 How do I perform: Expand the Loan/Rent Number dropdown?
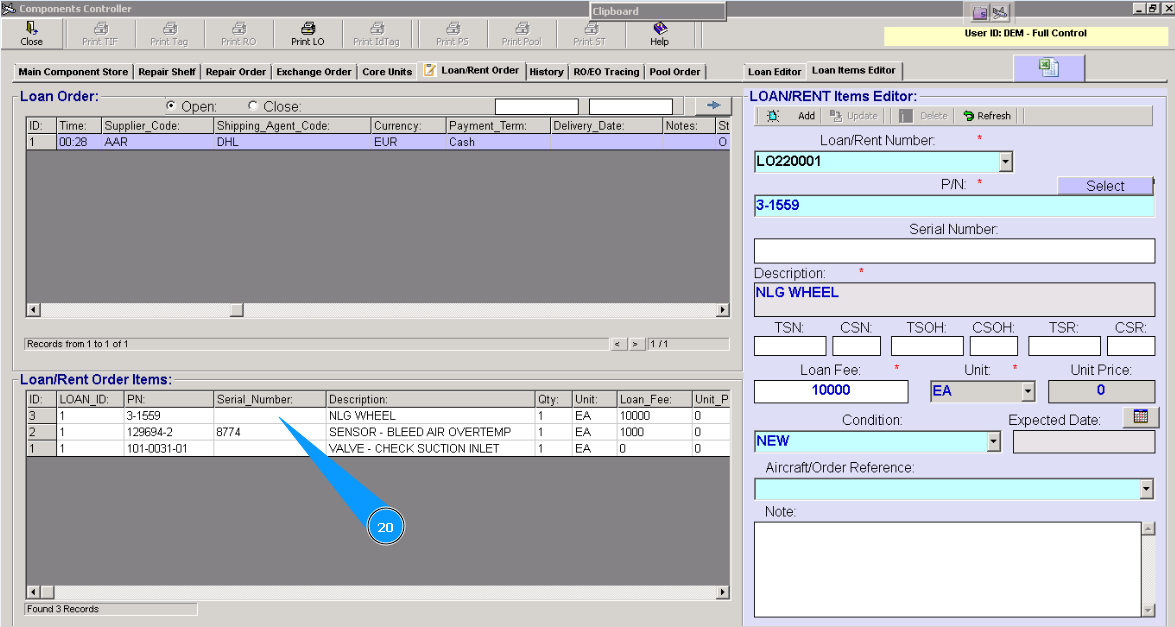1006,161
